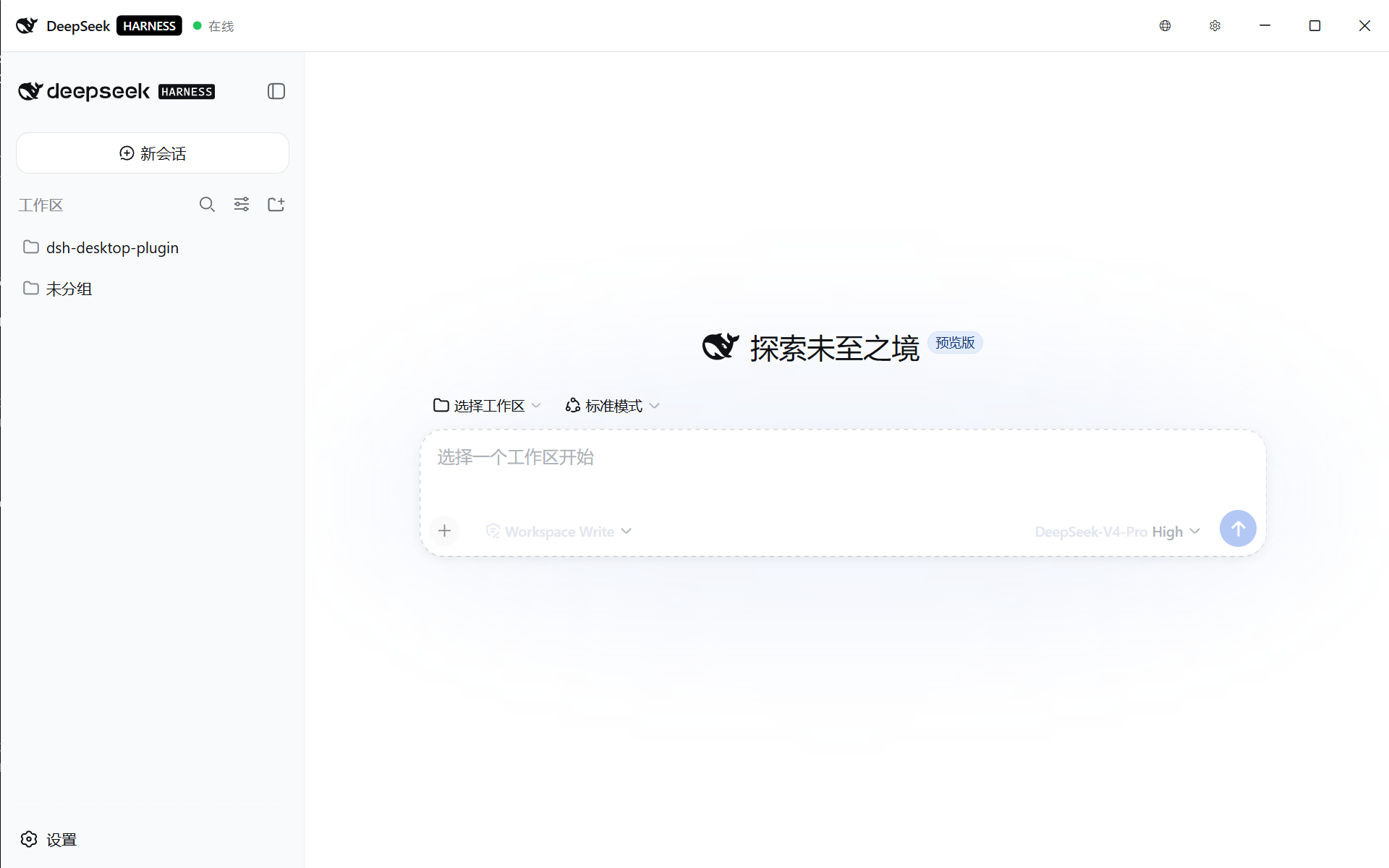
Task: Open 设置 at the sidebar bottom
Action: [x=49, y=839]
